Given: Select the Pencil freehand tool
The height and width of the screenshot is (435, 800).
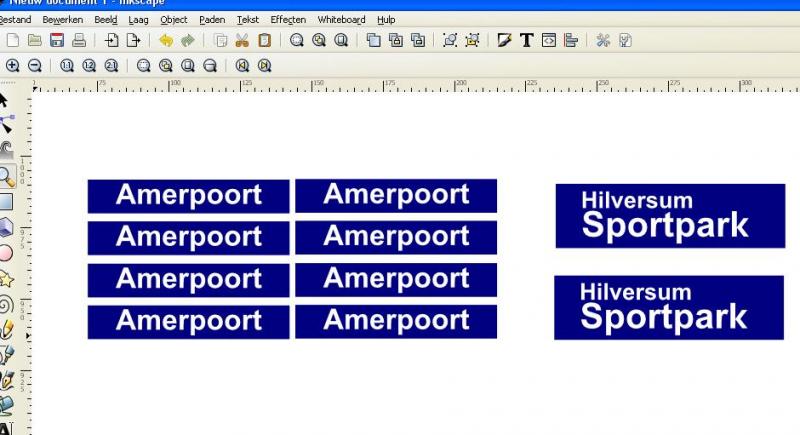Looking at the screenshot, I should 7,330.
